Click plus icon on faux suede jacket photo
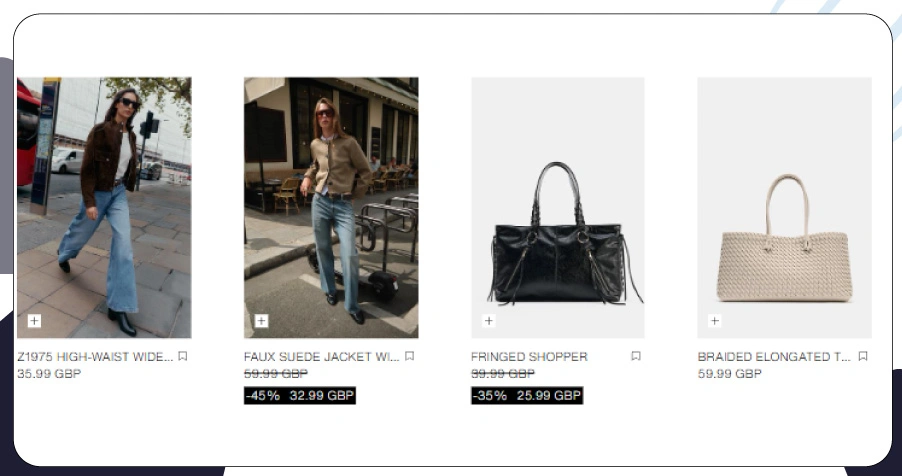The height and width of the screenshot is (476, 902). 262,321
